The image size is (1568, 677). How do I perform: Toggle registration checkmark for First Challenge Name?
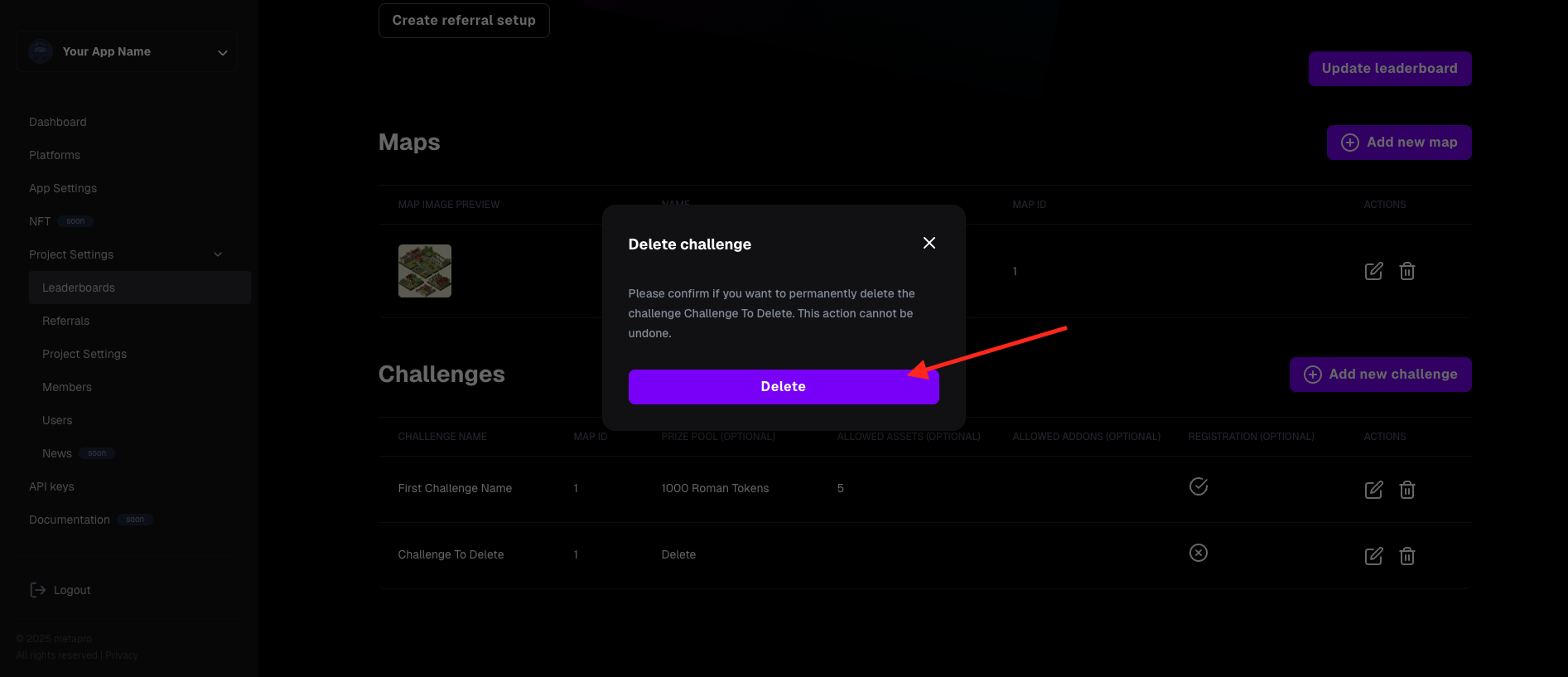(1199, 486)
